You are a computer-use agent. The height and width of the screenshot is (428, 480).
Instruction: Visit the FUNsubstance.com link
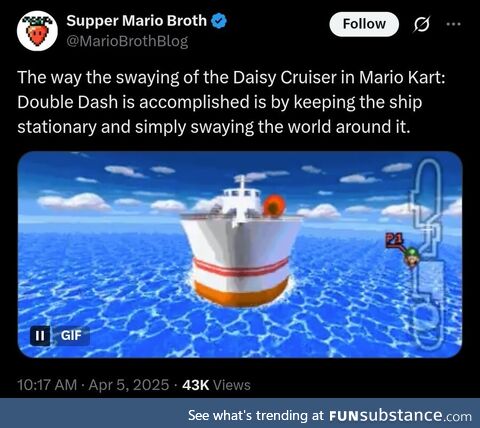point(400,416)
